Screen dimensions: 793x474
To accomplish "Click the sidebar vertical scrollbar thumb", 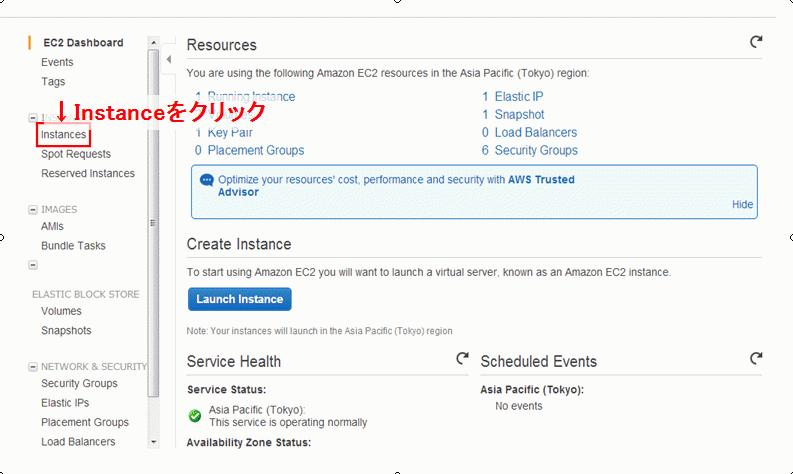I will (x=153, y=223).
